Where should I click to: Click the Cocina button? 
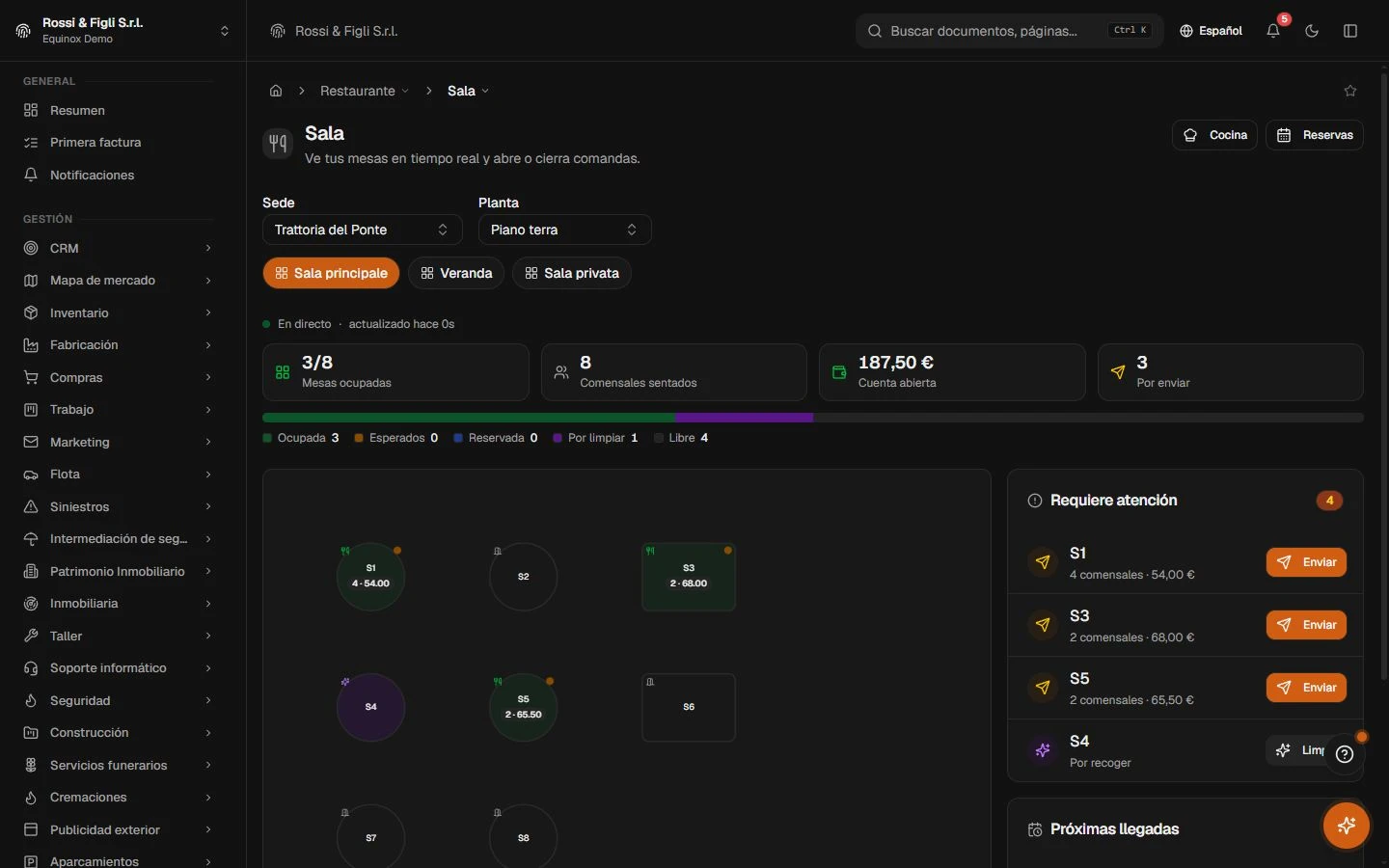pyautogui.click(x=1215, y=135)
